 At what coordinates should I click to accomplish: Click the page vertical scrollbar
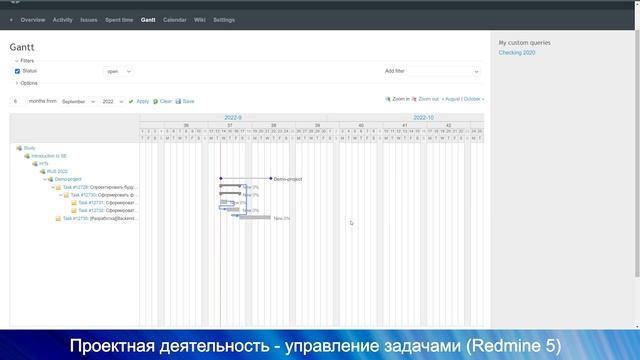click(x=637, y=155)
